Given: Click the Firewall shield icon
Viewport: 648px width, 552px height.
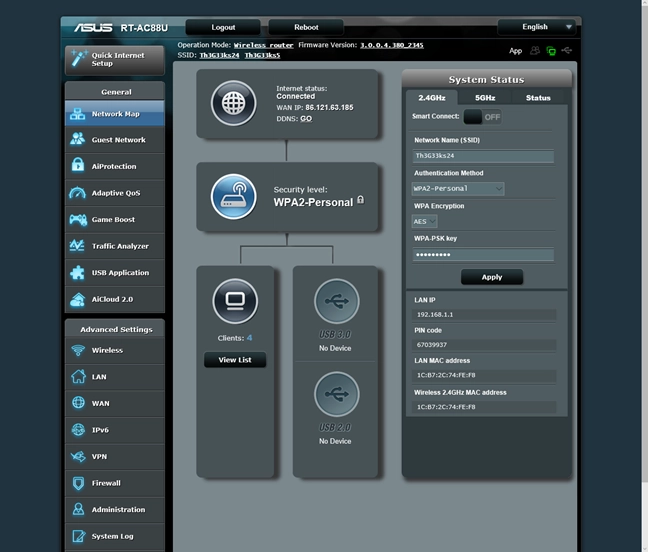Looking at the screenshot, I should [78, 483].
